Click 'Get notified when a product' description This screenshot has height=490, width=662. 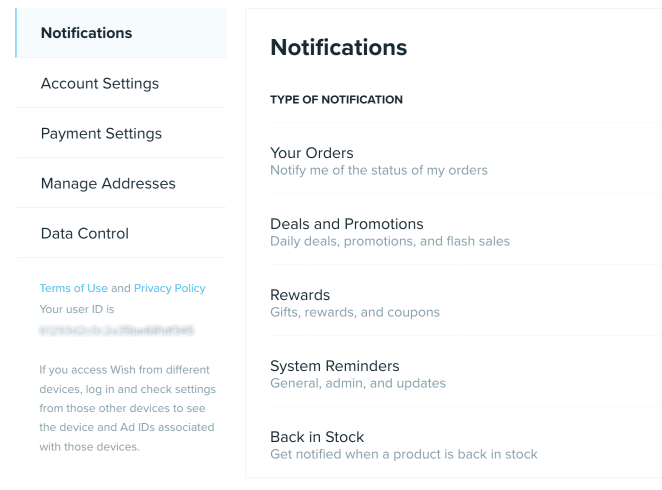[x=404, y=454]
